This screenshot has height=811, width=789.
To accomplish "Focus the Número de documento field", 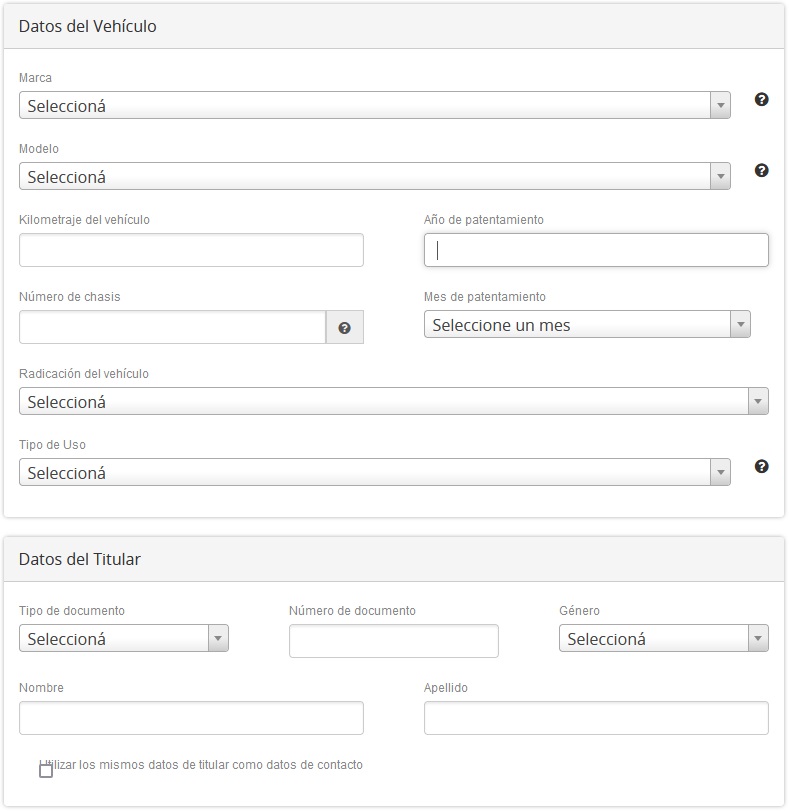I will [393, 641].
